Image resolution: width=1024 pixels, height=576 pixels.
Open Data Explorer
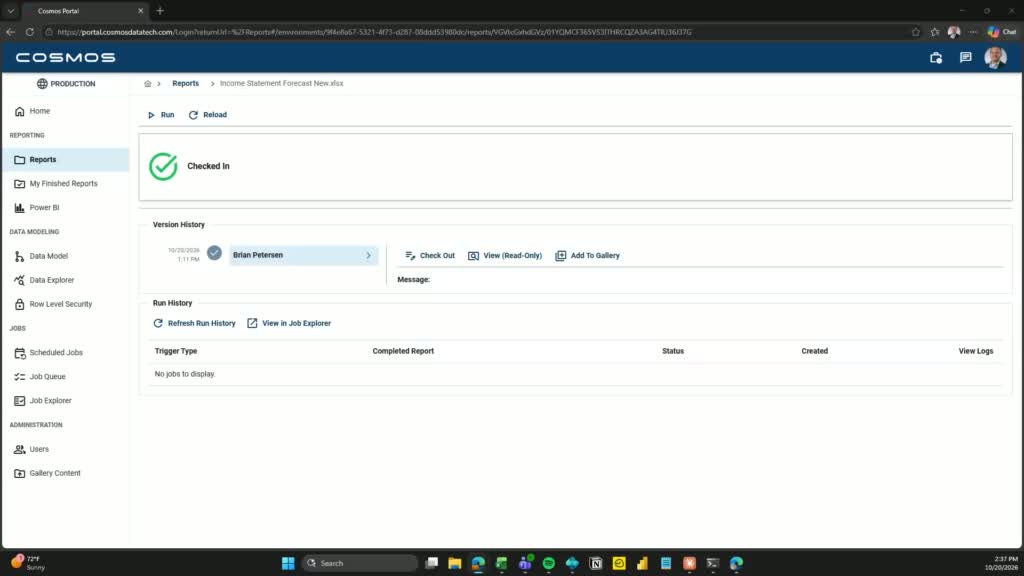[44, 280]
